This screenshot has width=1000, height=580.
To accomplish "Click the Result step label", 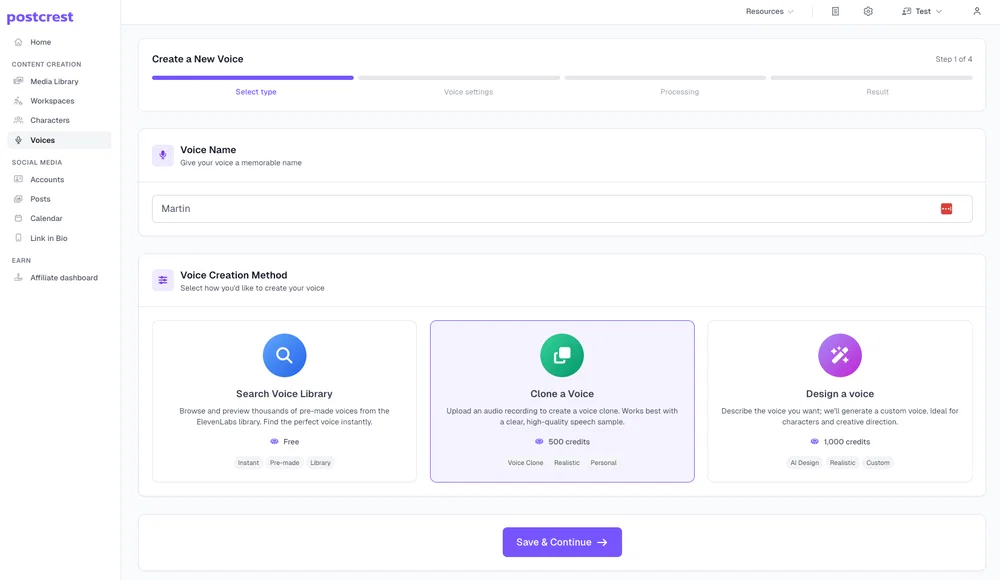I will tap(877, 92).
